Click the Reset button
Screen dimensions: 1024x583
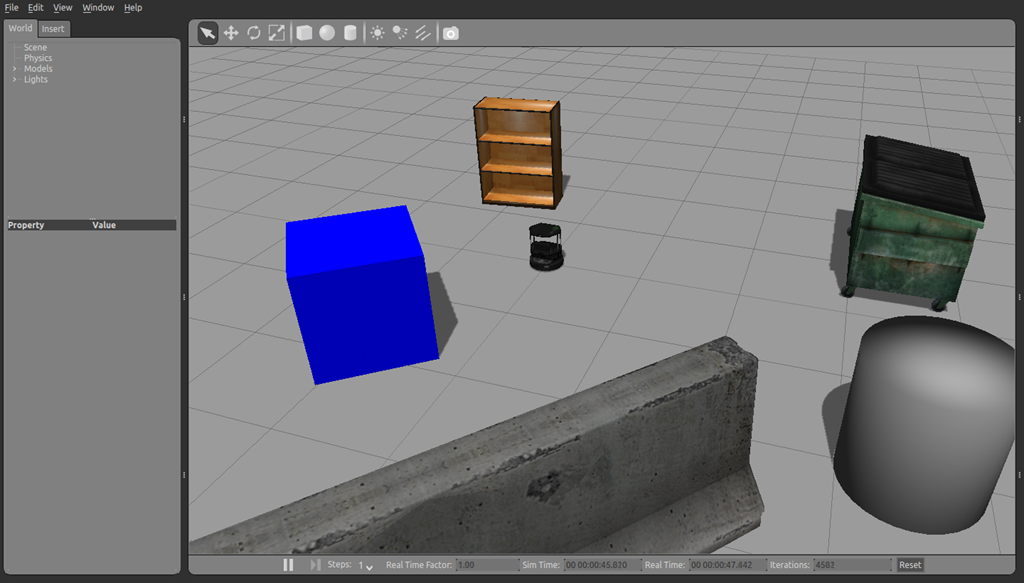pos(910,565)
